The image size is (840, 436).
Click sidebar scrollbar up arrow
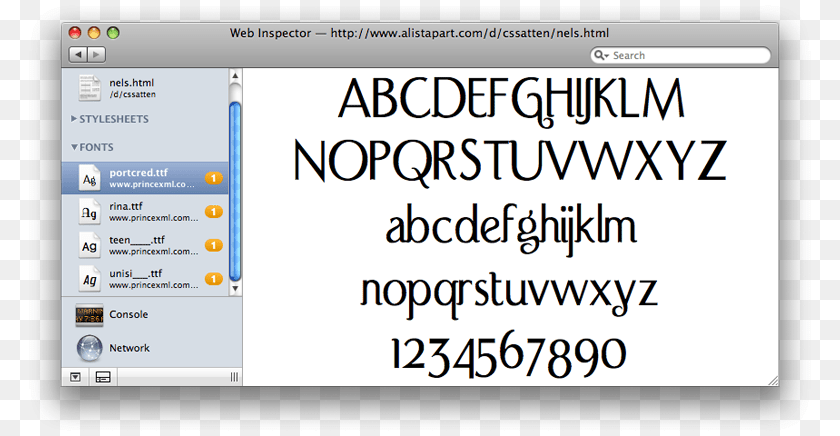pos(235,76)
